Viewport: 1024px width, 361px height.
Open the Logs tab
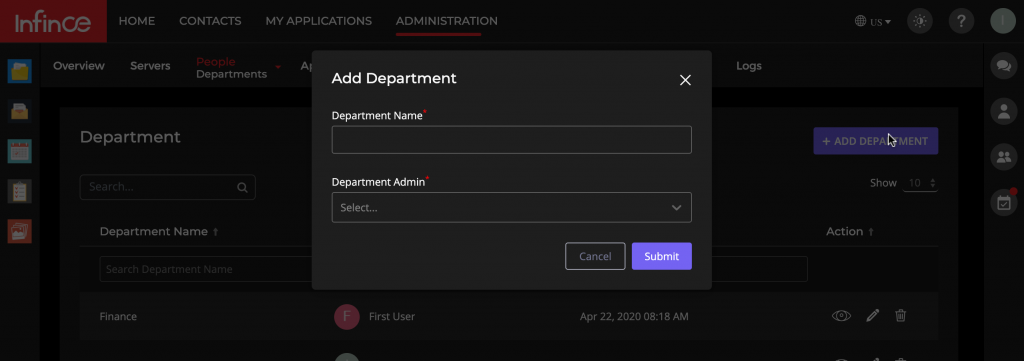(748, 66)
